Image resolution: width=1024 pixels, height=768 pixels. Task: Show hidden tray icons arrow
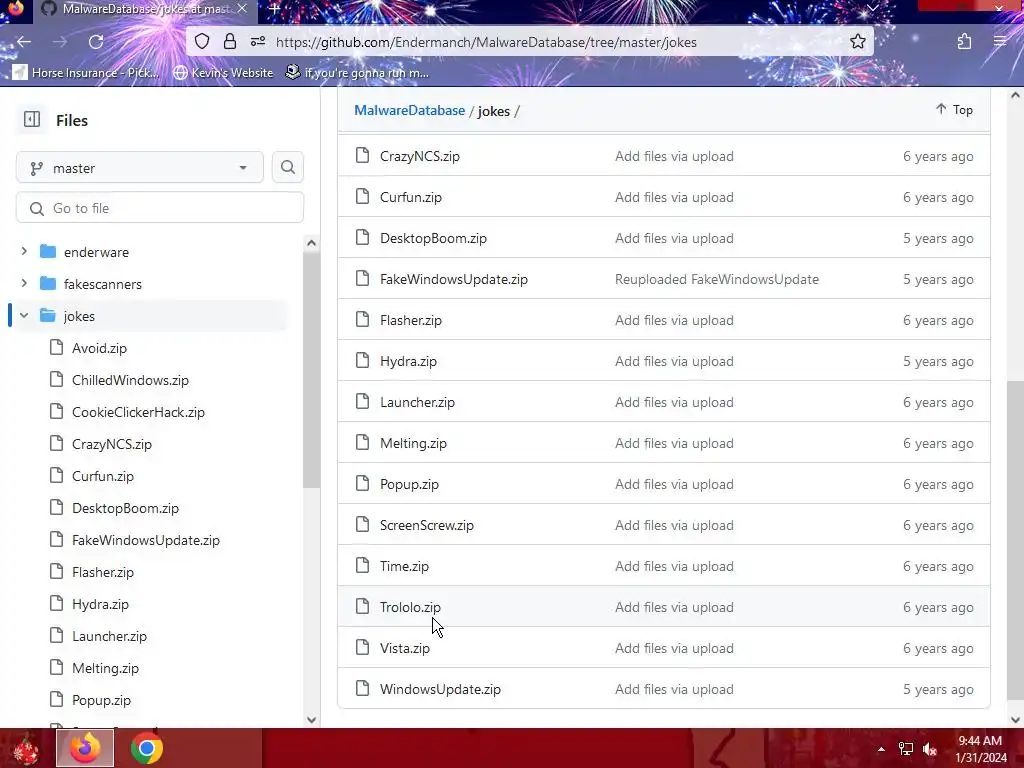(x=881, y=749)
